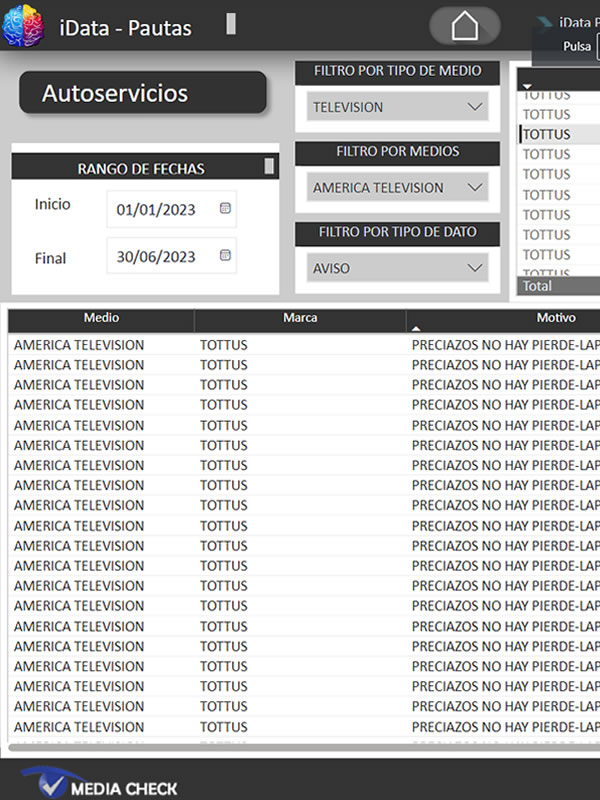
Task: Click the iData - Pautas title text
Action: 126,28
